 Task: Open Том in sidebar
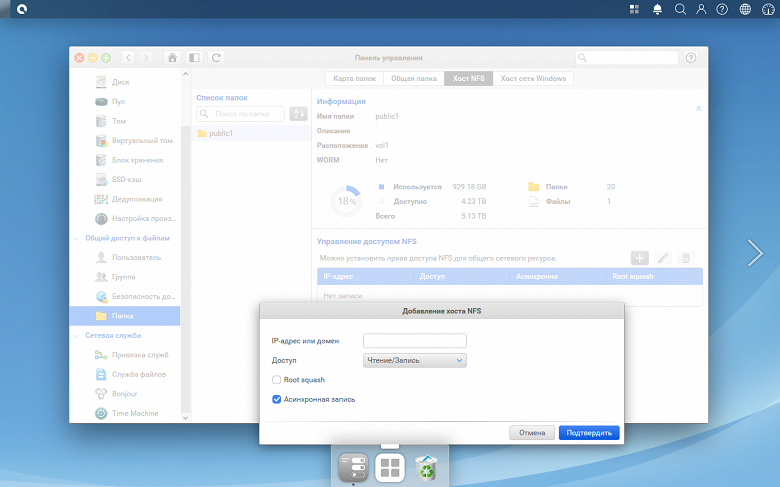[x=124, y=121]
